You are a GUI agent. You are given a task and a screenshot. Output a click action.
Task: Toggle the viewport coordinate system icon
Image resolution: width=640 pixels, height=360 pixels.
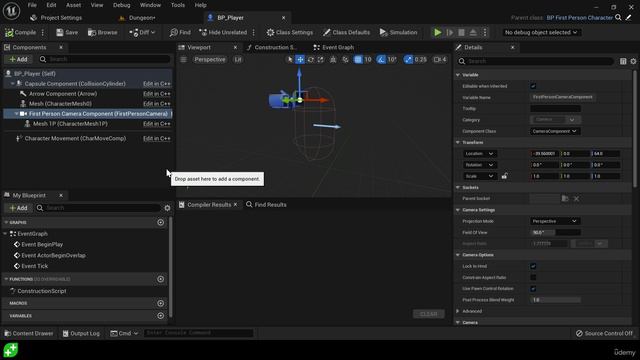[333, 60]
